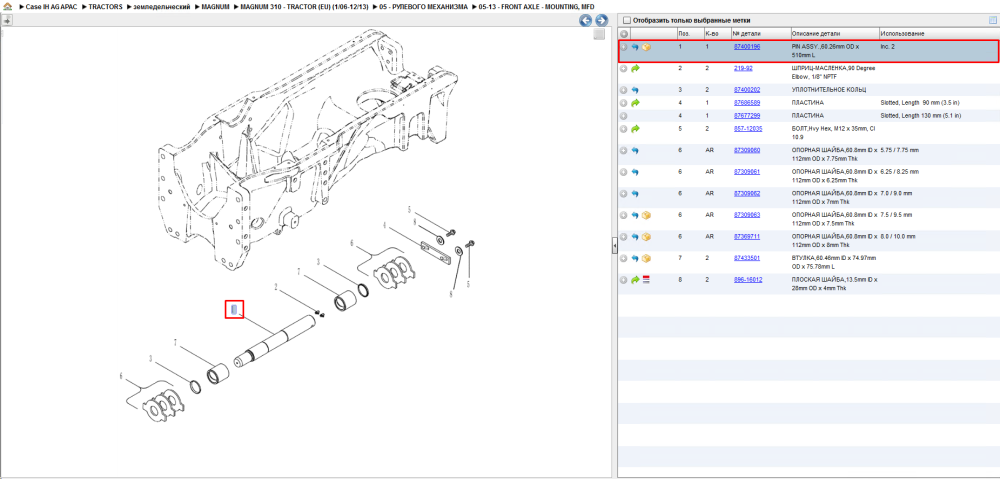Select the 'Inc. 2' usage cell
1000x479 pixels.
click(888, 47)
